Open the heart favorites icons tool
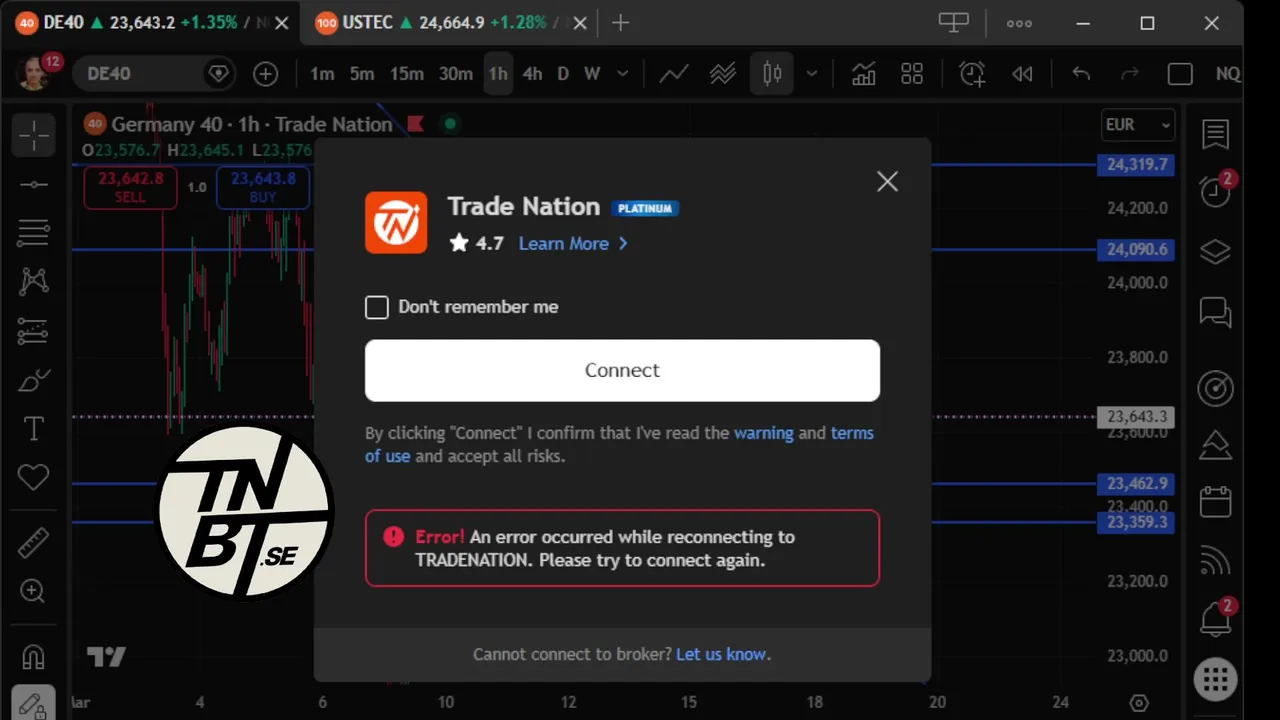 pyautogui.click(x=33, y=478)
